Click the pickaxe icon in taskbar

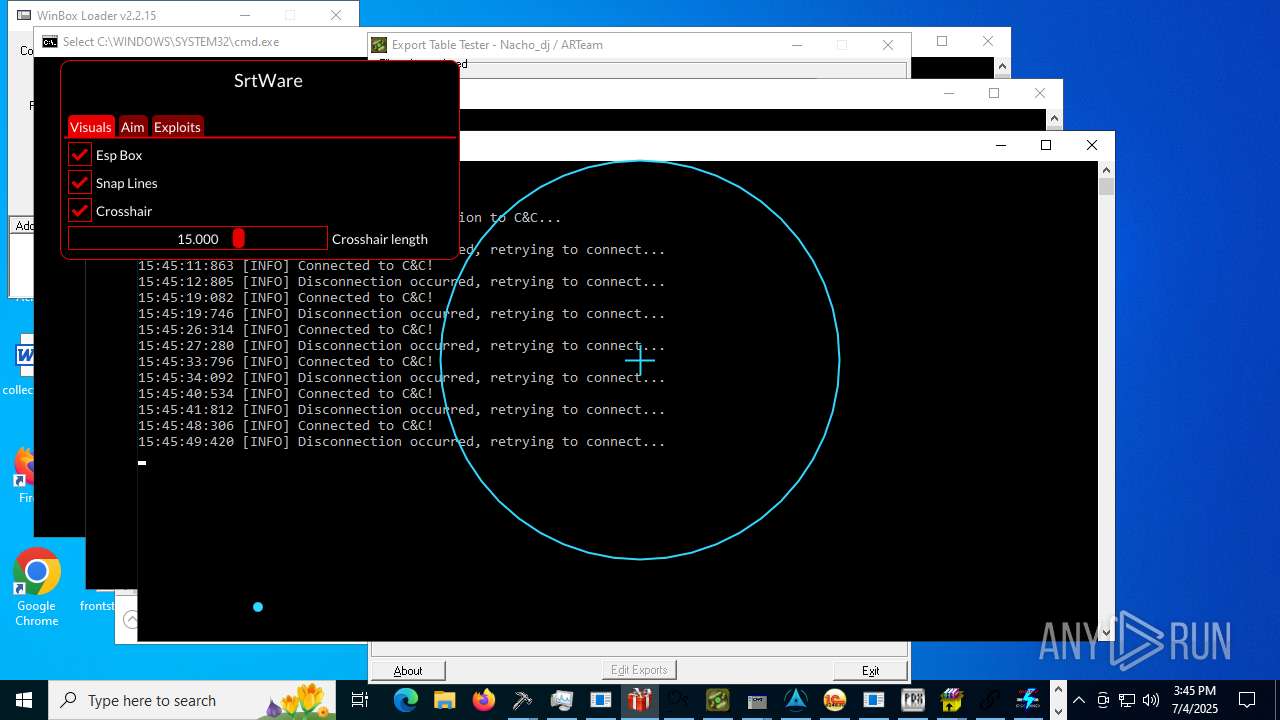pos(522,700)
